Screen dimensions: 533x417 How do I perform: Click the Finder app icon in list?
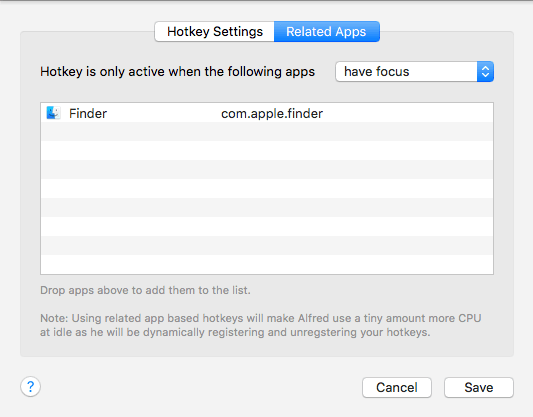click(x=53, y=113)
